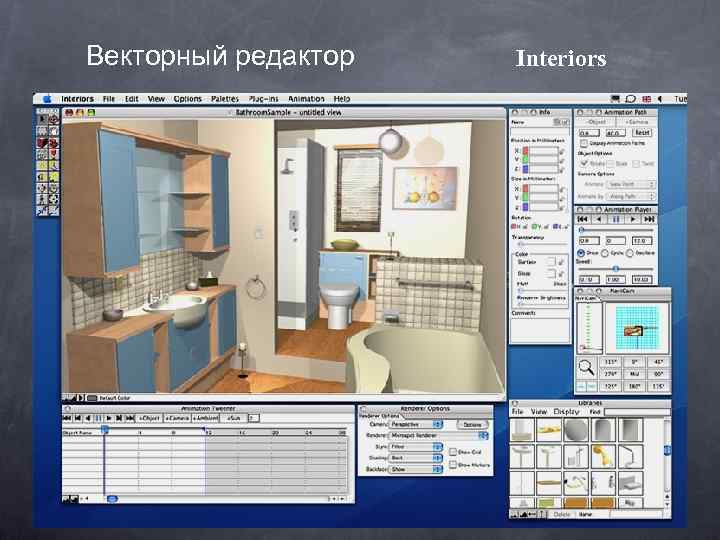Click the NaviCam magnifier zoom icon

coord(585,367)
